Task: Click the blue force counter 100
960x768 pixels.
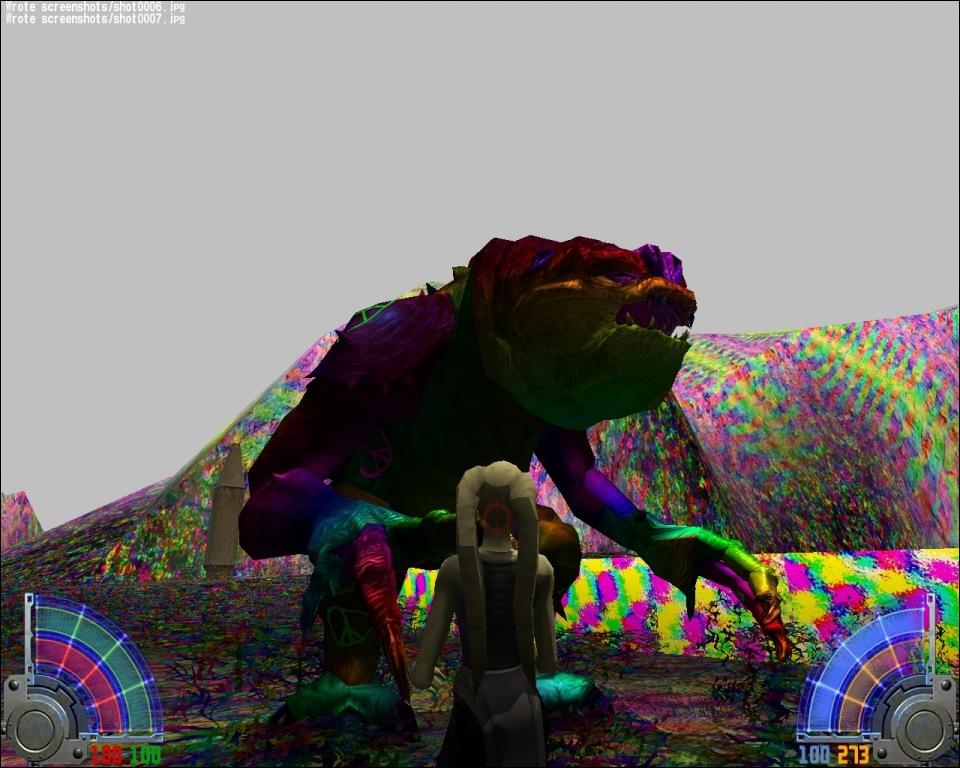Action: point(814,755)
